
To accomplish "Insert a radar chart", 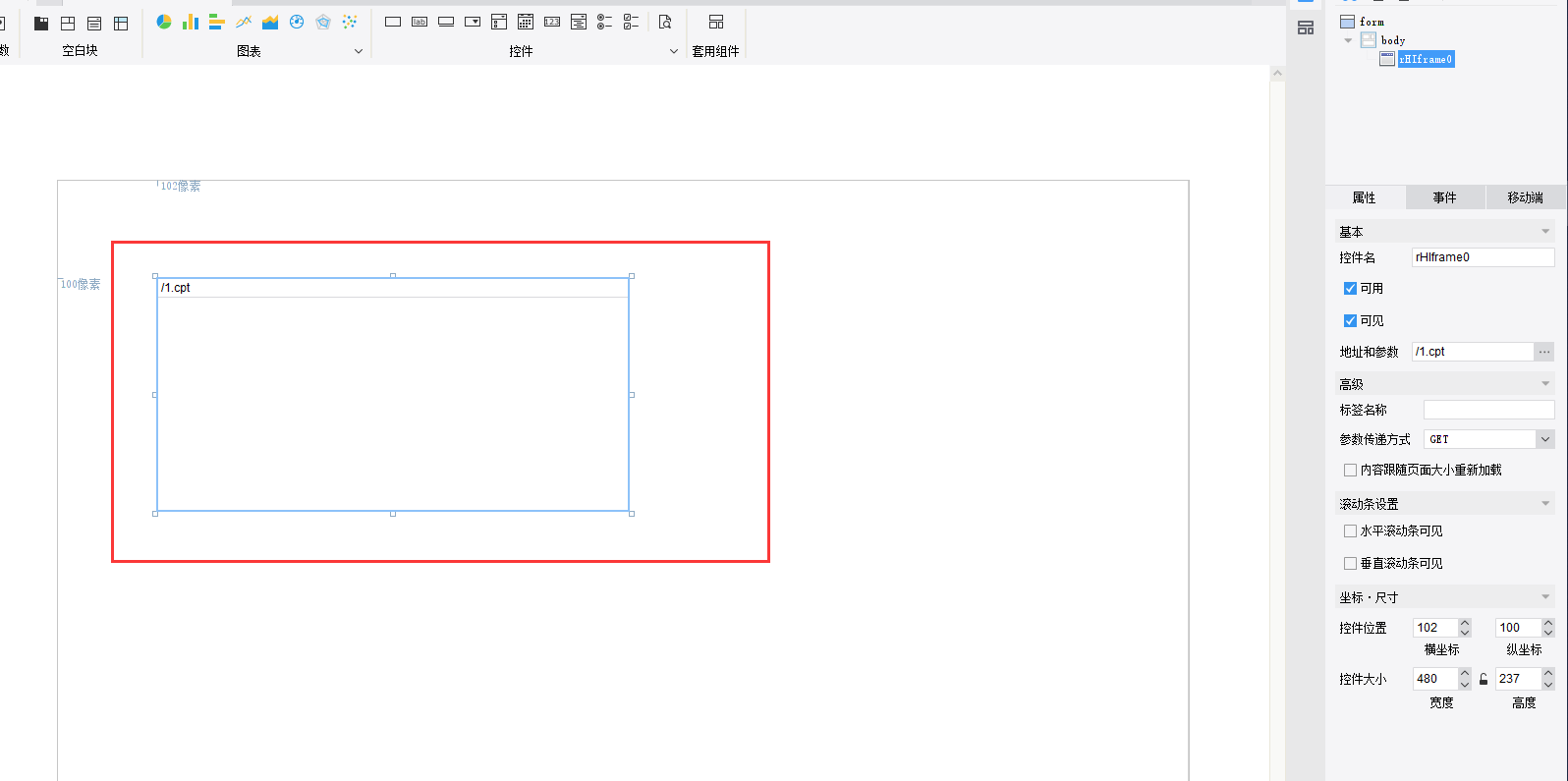I will 323,22.
